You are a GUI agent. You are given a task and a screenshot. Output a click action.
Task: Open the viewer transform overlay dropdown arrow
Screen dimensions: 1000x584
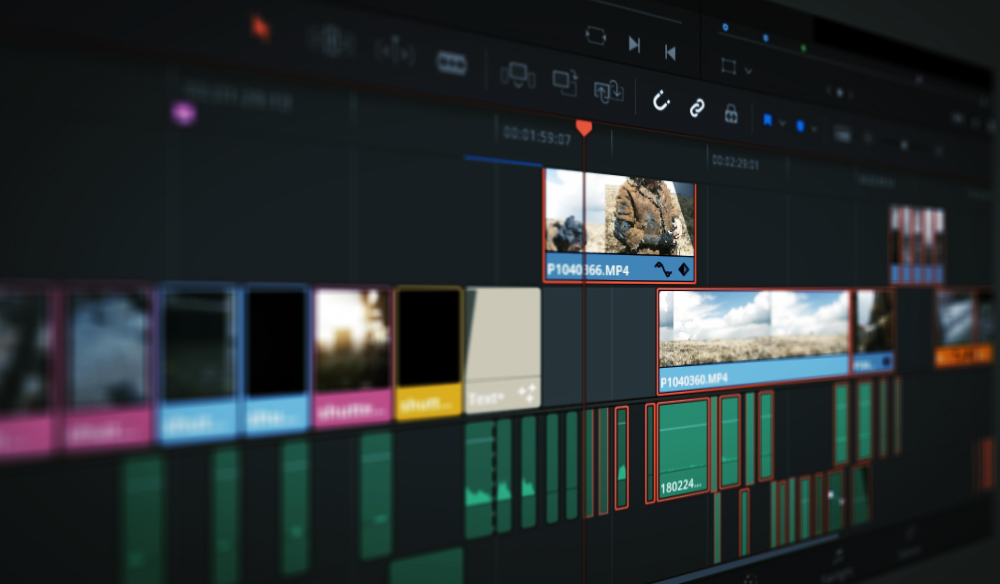[x=748, y=71]
